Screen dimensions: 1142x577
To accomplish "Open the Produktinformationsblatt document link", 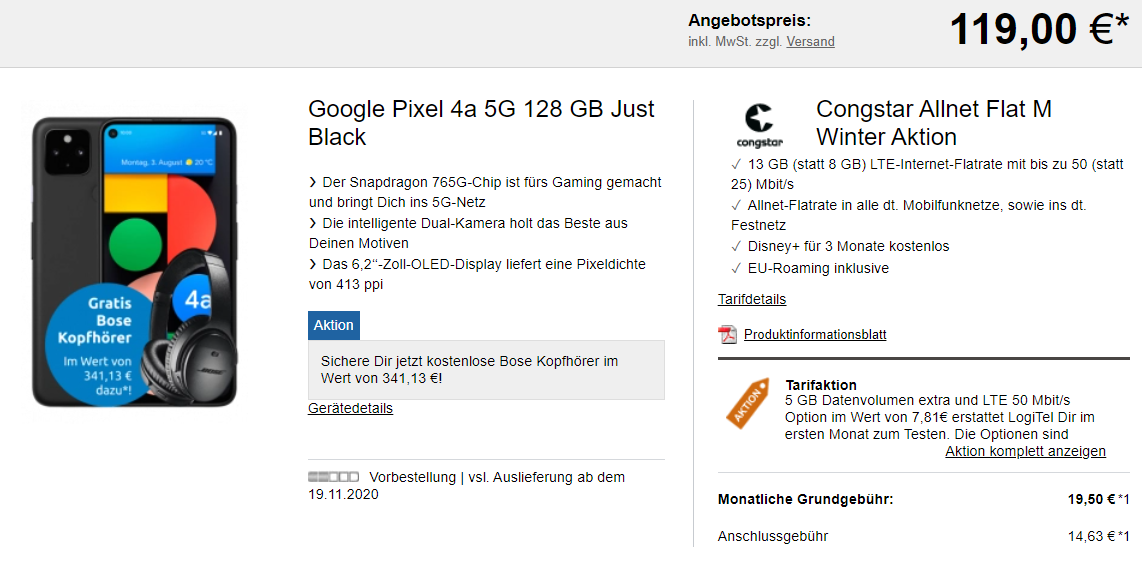I will pos(815,335).
